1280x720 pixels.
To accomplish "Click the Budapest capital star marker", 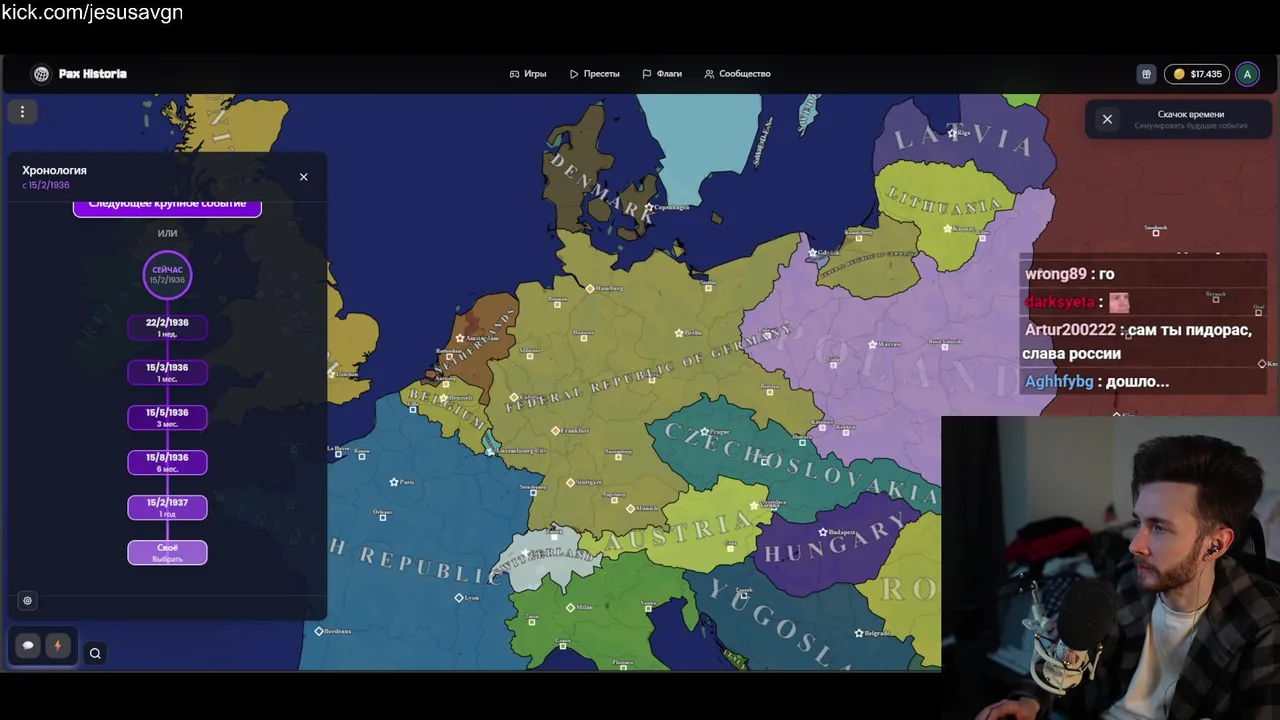I will 823,532.
